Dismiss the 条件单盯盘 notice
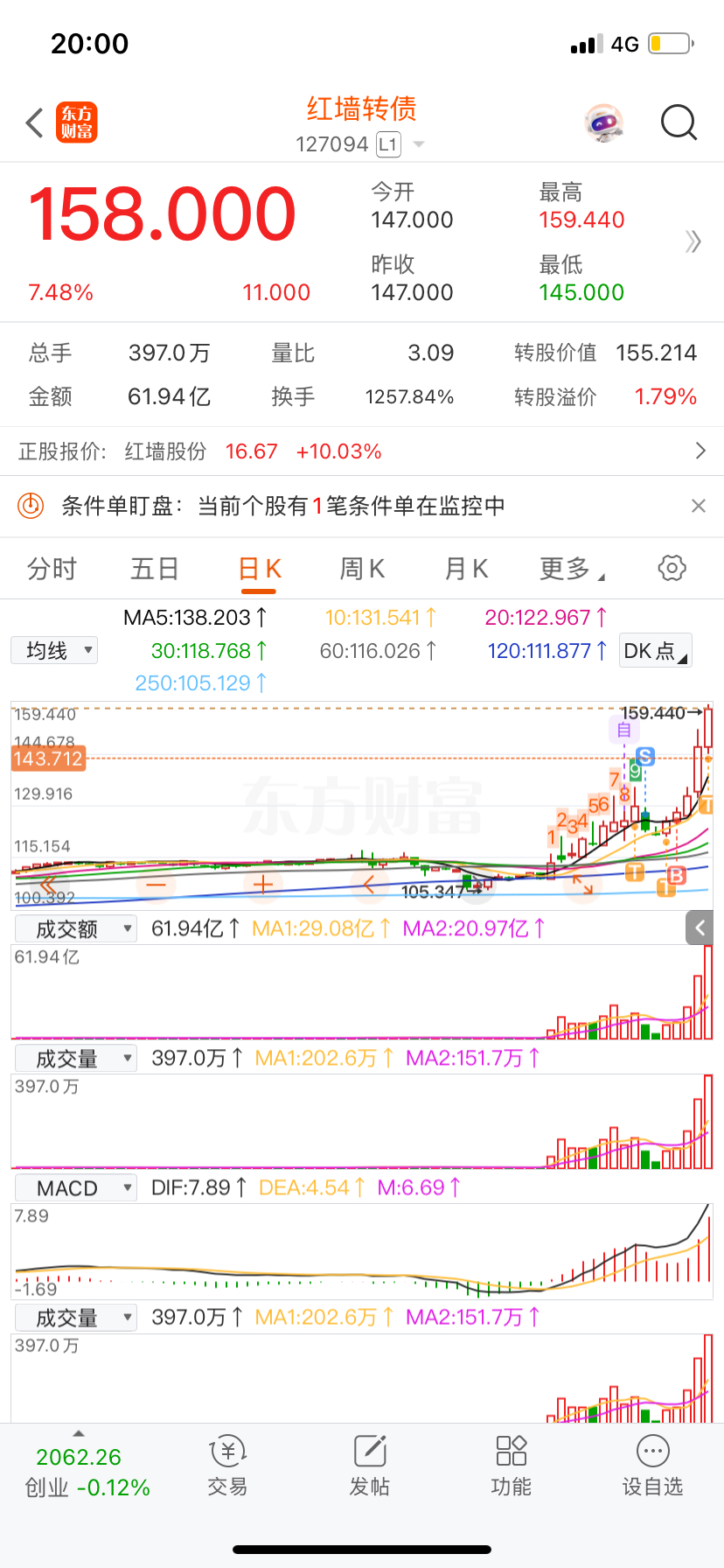This screenshot has height=1568, width=724. pos(698,505)
